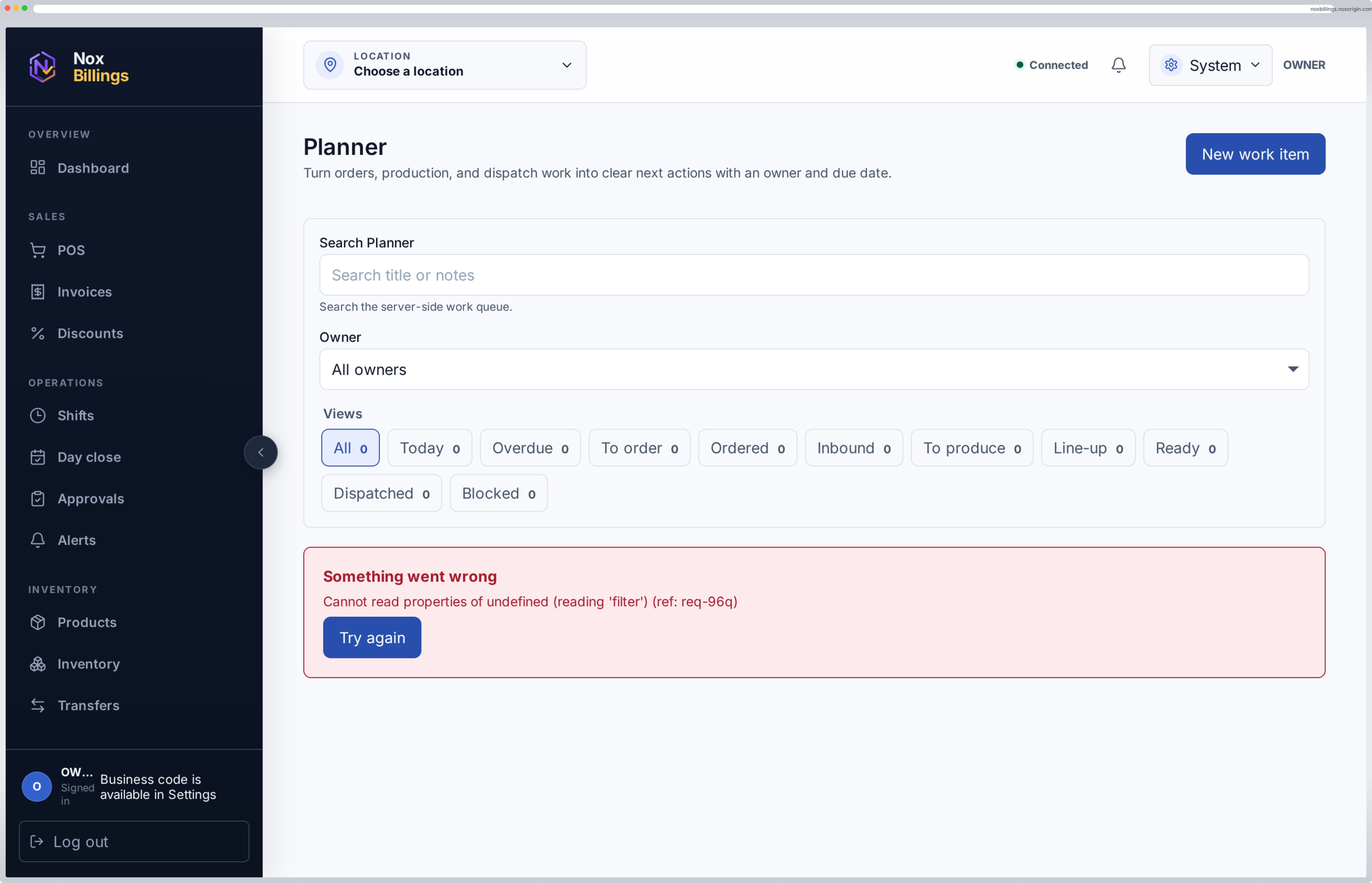Select the To produce view filter
Viewport: 1372px width, 883px height.
point(972,448)
